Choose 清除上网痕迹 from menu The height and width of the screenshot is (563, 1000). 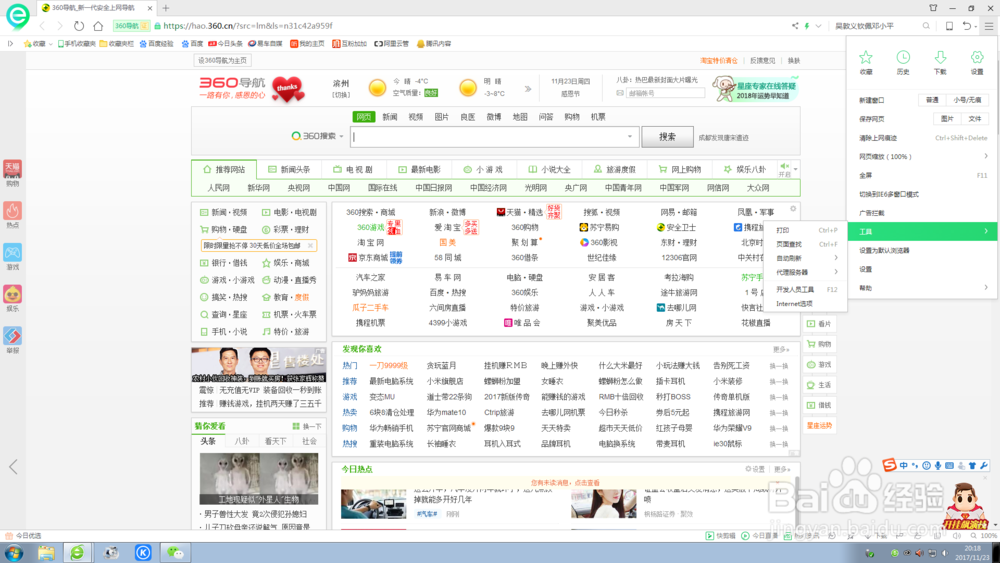click(x=923, y=138)
